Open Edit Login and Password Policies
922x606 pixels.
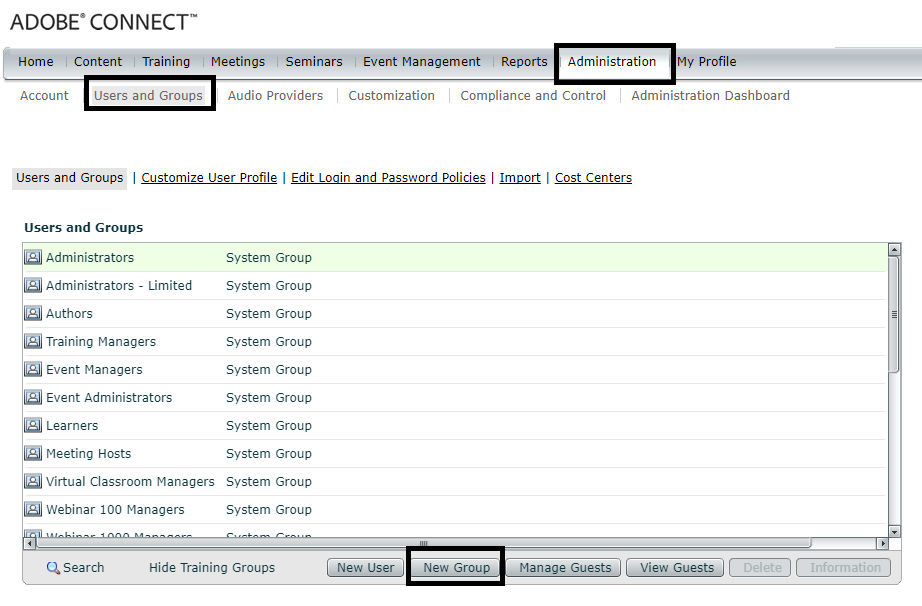[x=388, y=178]
